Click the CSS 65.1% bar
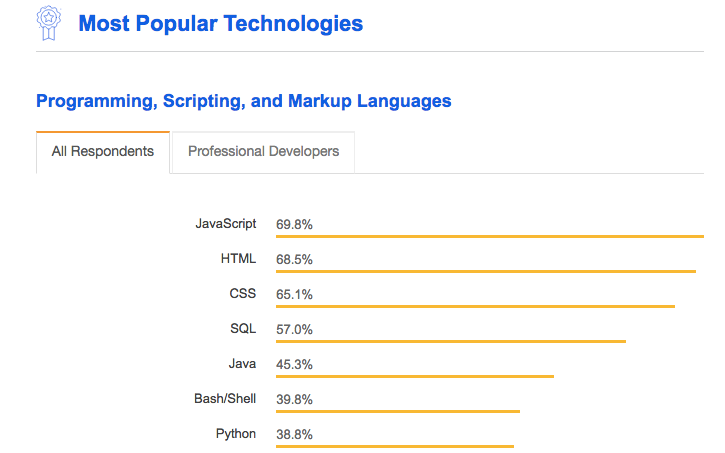Screen dimensions: 725x453 [475, 306]
